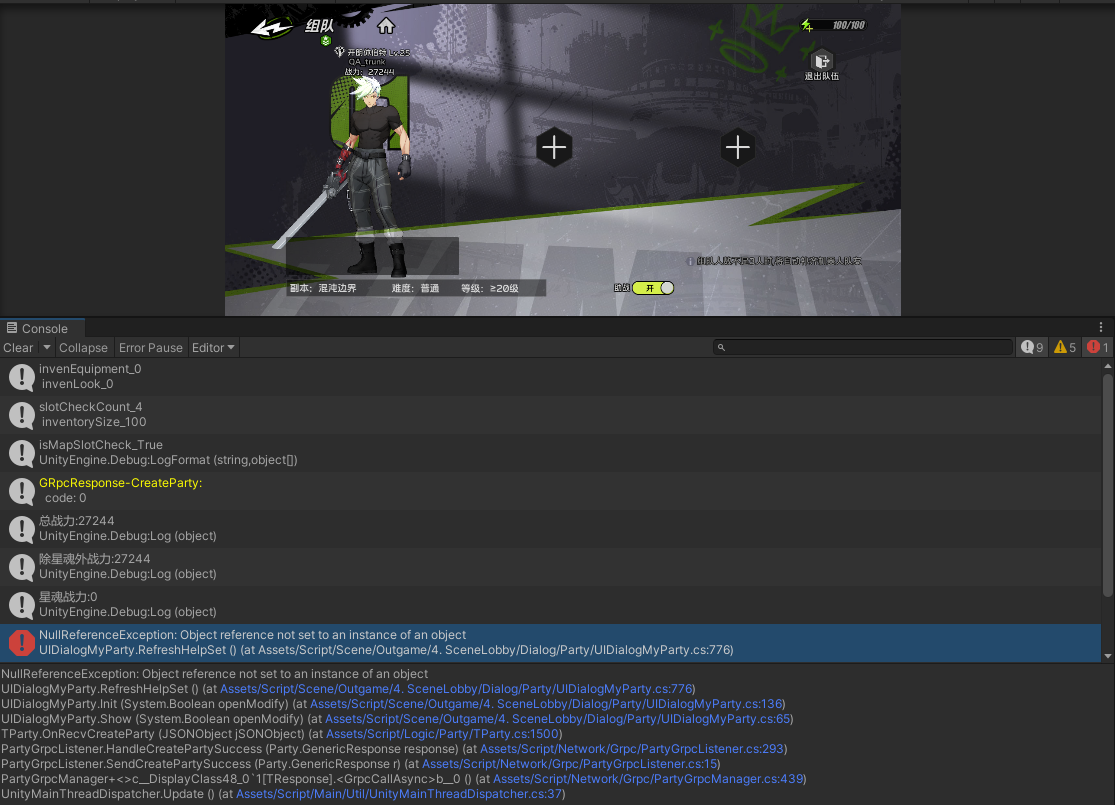Image resolution: width=1115 pixels, height=805 pixels.
Task: Add member via right plus hexagon slot
Action: 737,148
